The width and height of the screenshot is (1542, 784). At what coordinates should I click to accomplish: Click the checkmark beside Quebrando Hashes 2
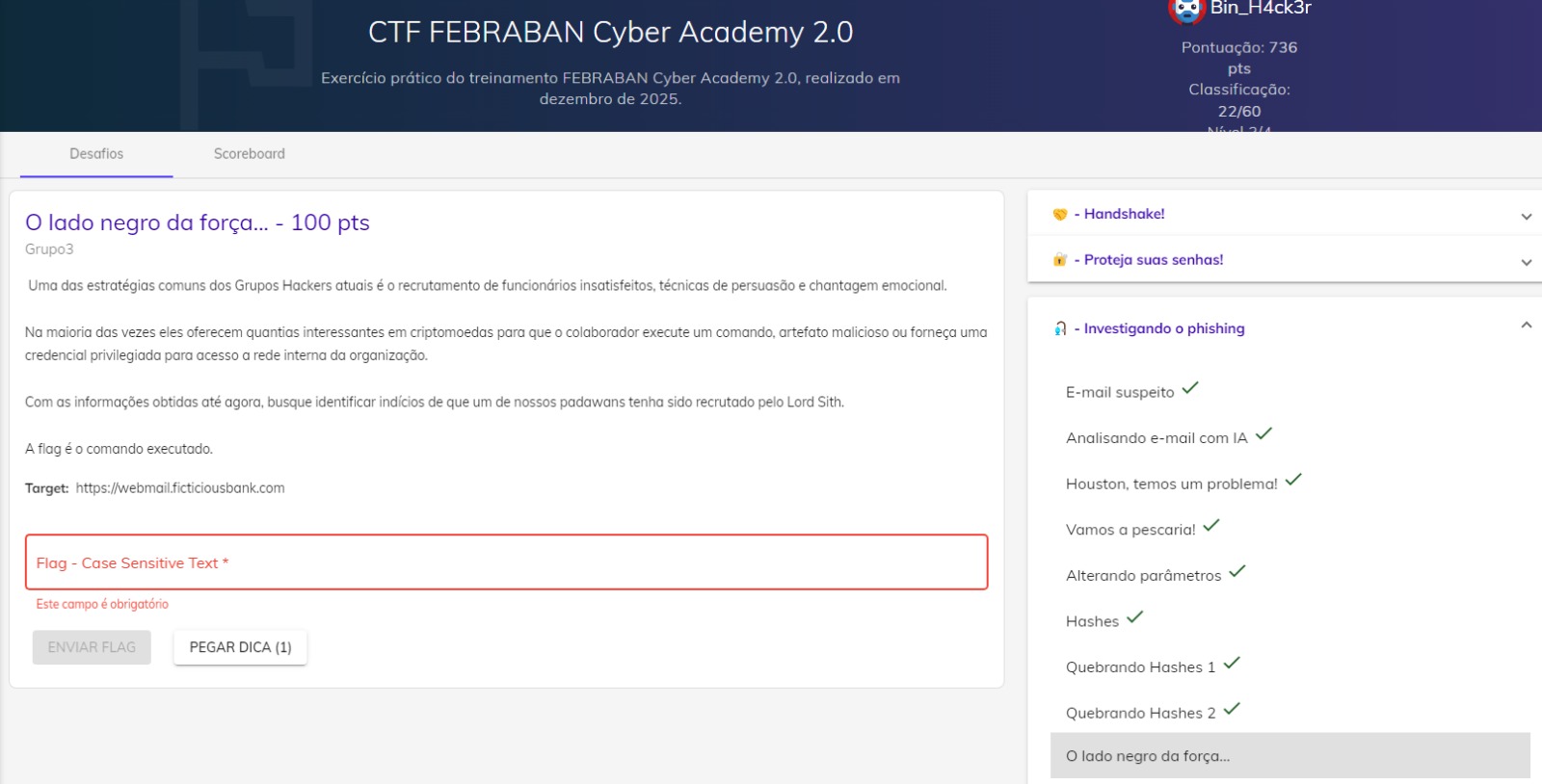click(1232, 709)
